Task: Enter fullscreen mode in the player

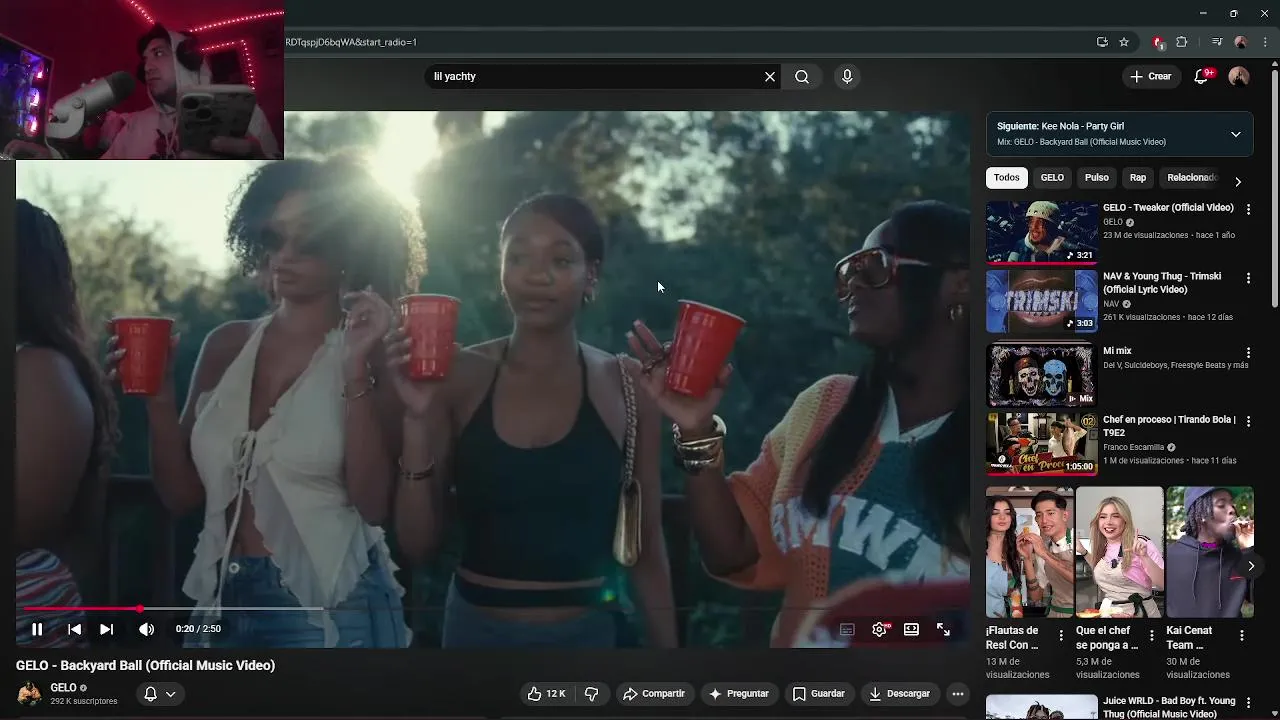Action: tap(943, 629)
